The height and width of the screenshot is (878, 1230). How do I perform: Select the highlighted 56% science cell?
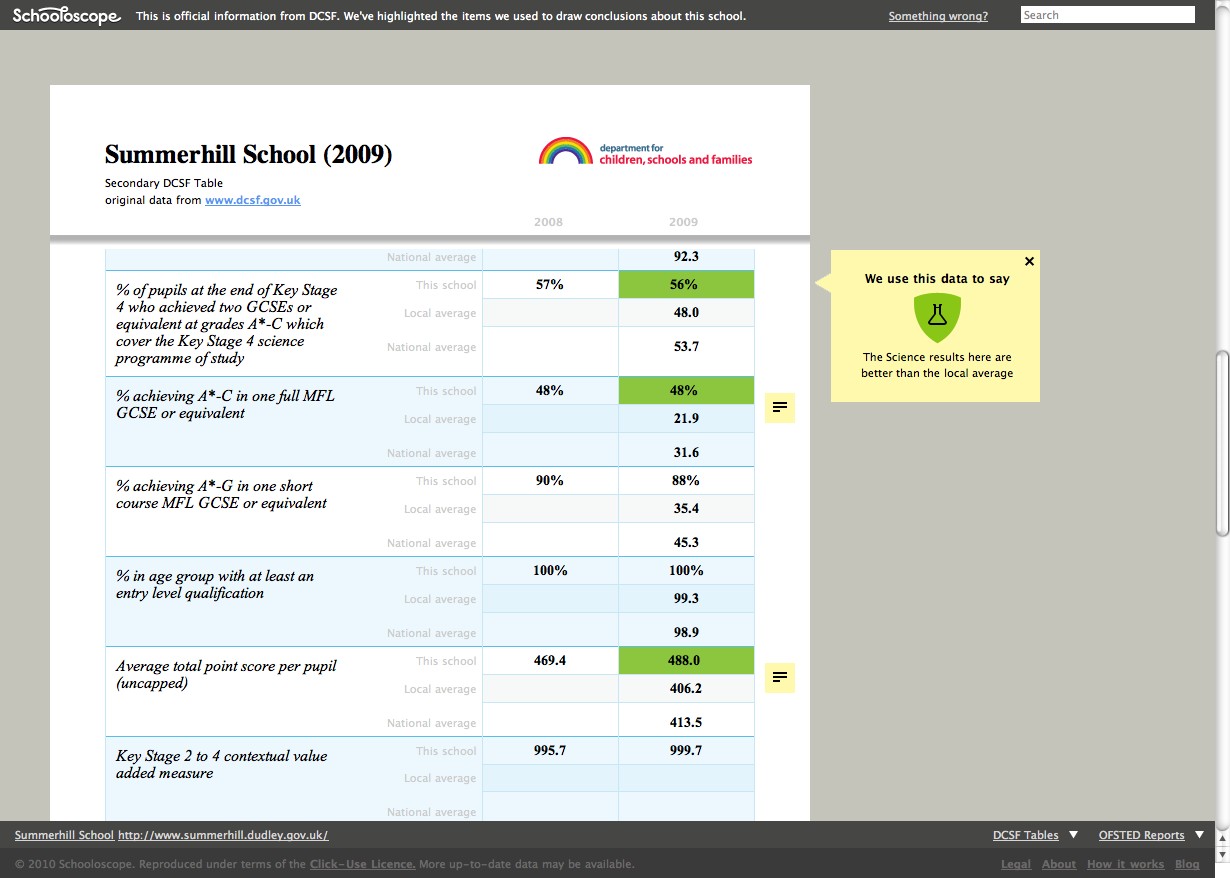click(686, 284)
